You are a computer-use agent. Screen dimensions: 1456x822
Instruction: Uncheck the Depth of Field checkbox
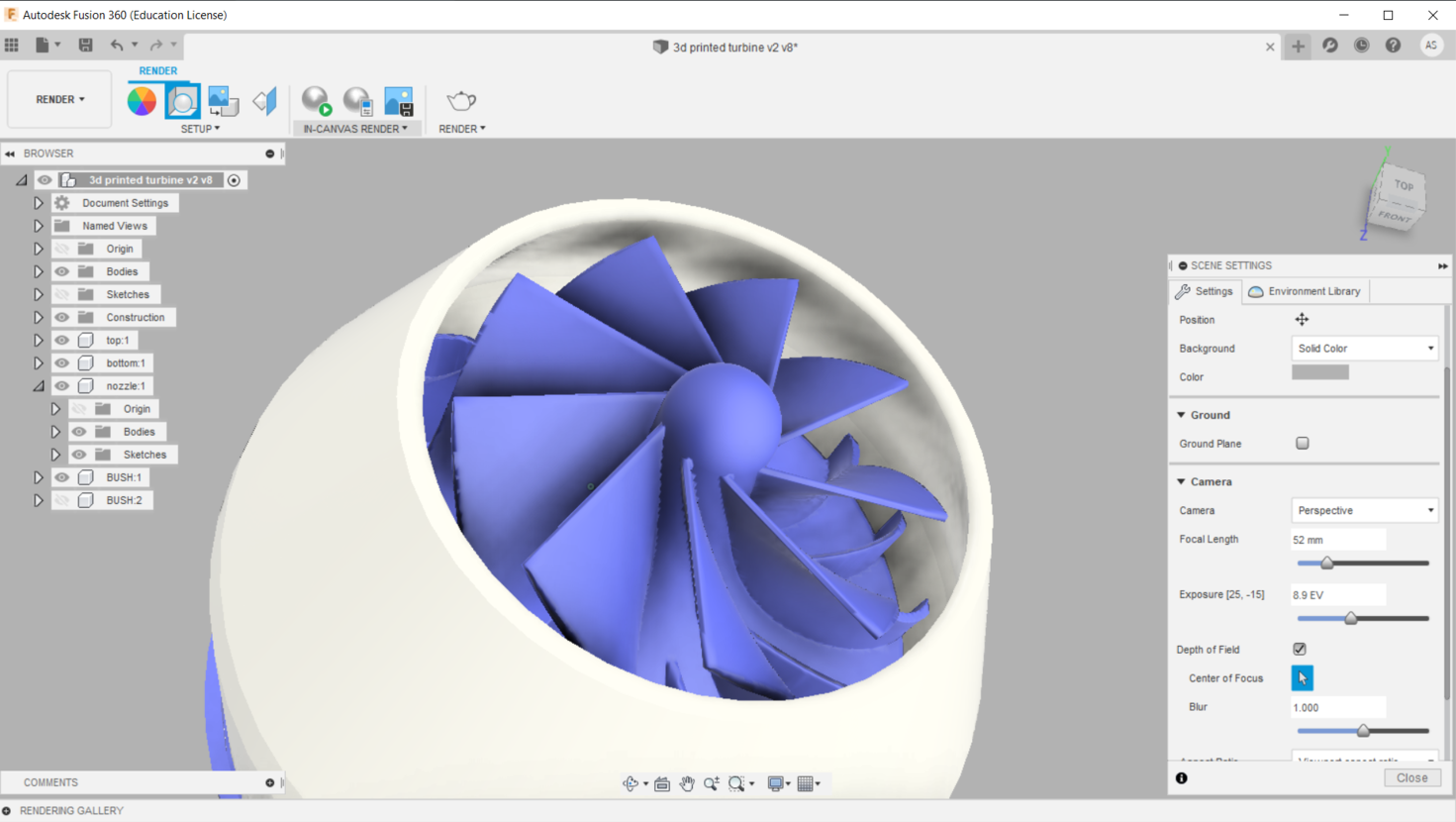tap(1300, 650)
